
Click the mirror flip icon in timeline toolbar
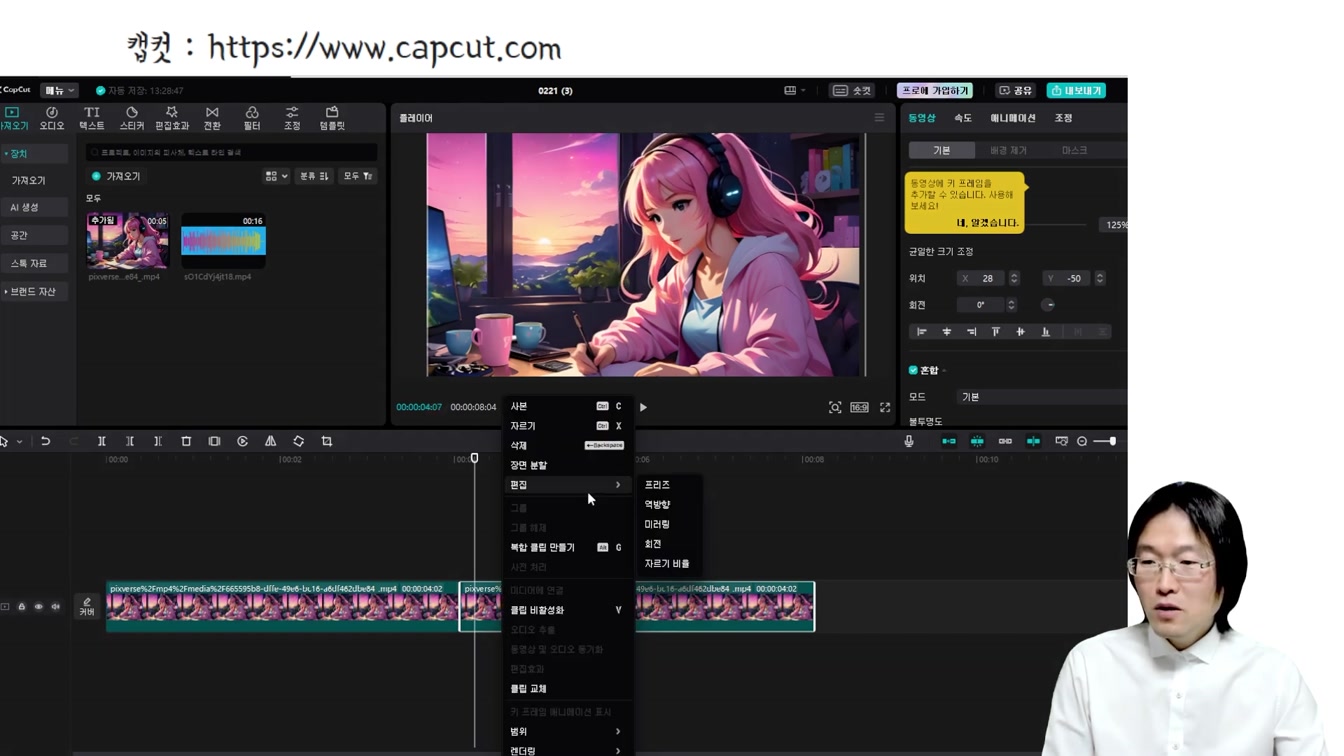pos(270,441)
